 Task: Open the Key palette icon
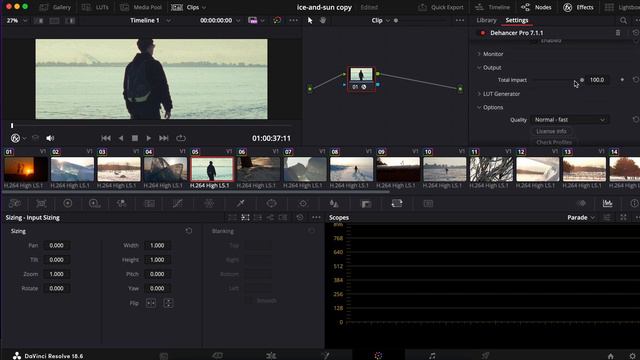point(366,203)
